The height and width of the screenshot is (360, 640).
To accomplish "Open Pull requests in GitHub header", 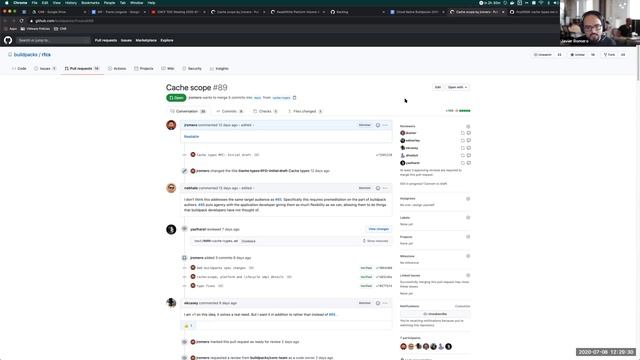I will click(x=106, y=40).
